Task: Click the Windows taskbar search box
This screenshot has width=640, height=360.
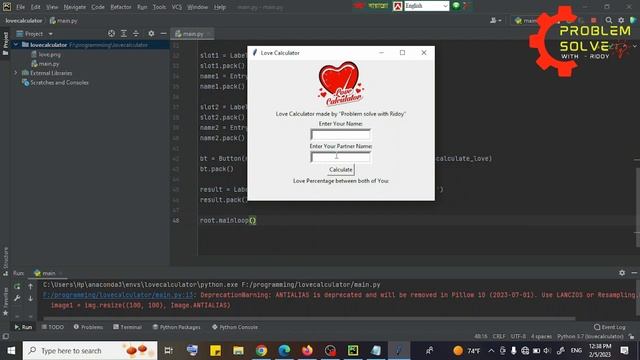Action: pos(90,351)
